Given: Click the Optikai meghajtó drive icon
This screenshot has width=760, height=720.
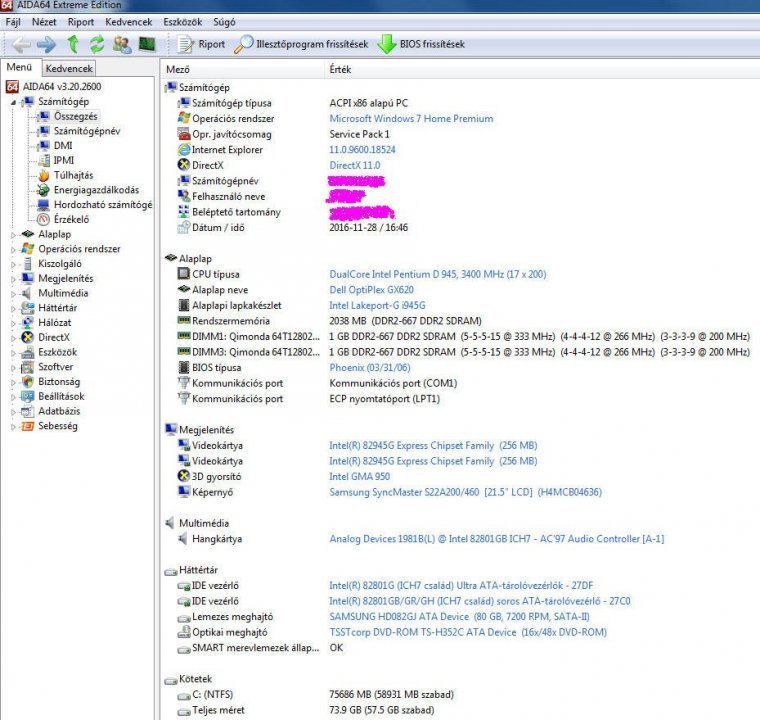Looking at the screenshot, I should 183,632.
